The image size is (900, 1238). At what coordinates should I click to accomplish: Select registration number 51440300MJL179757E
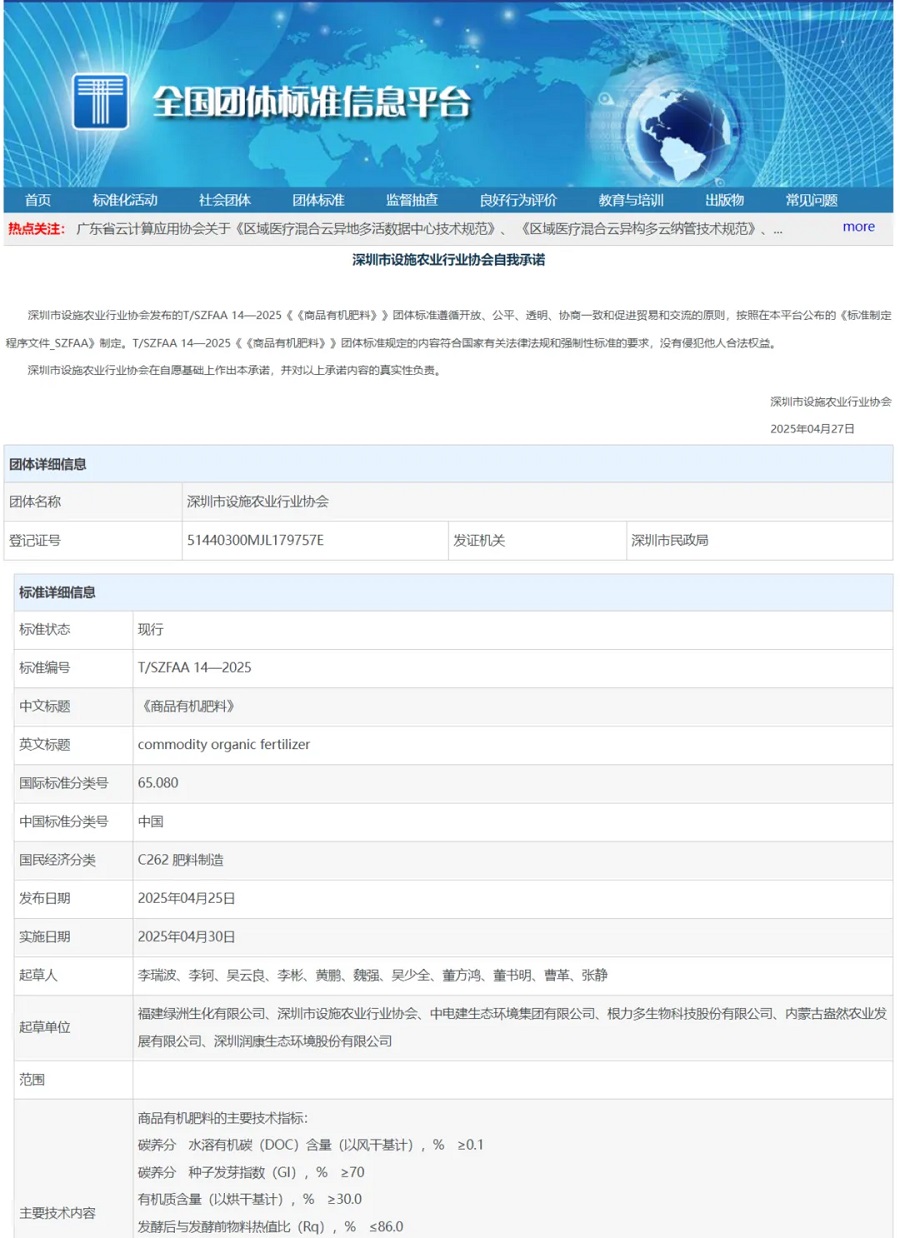pyautogui.click(x=255, y=540)
